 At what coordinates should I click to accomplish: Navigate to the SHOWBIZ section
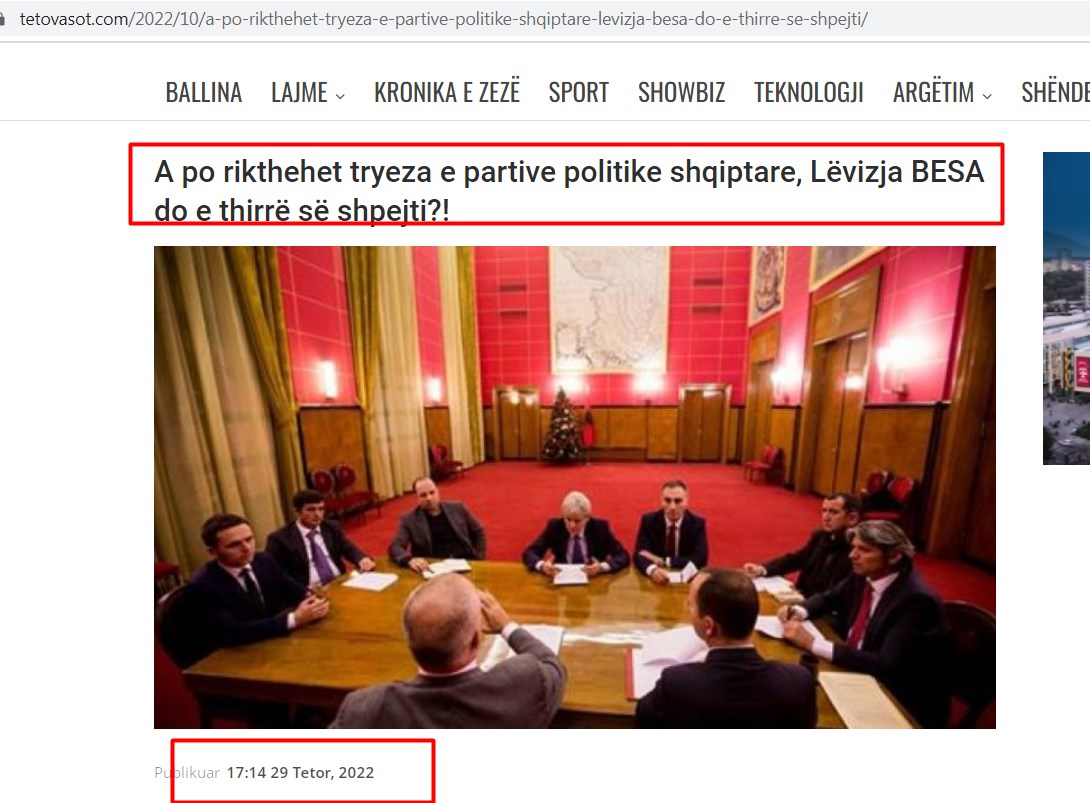click(x=681, y=92)
